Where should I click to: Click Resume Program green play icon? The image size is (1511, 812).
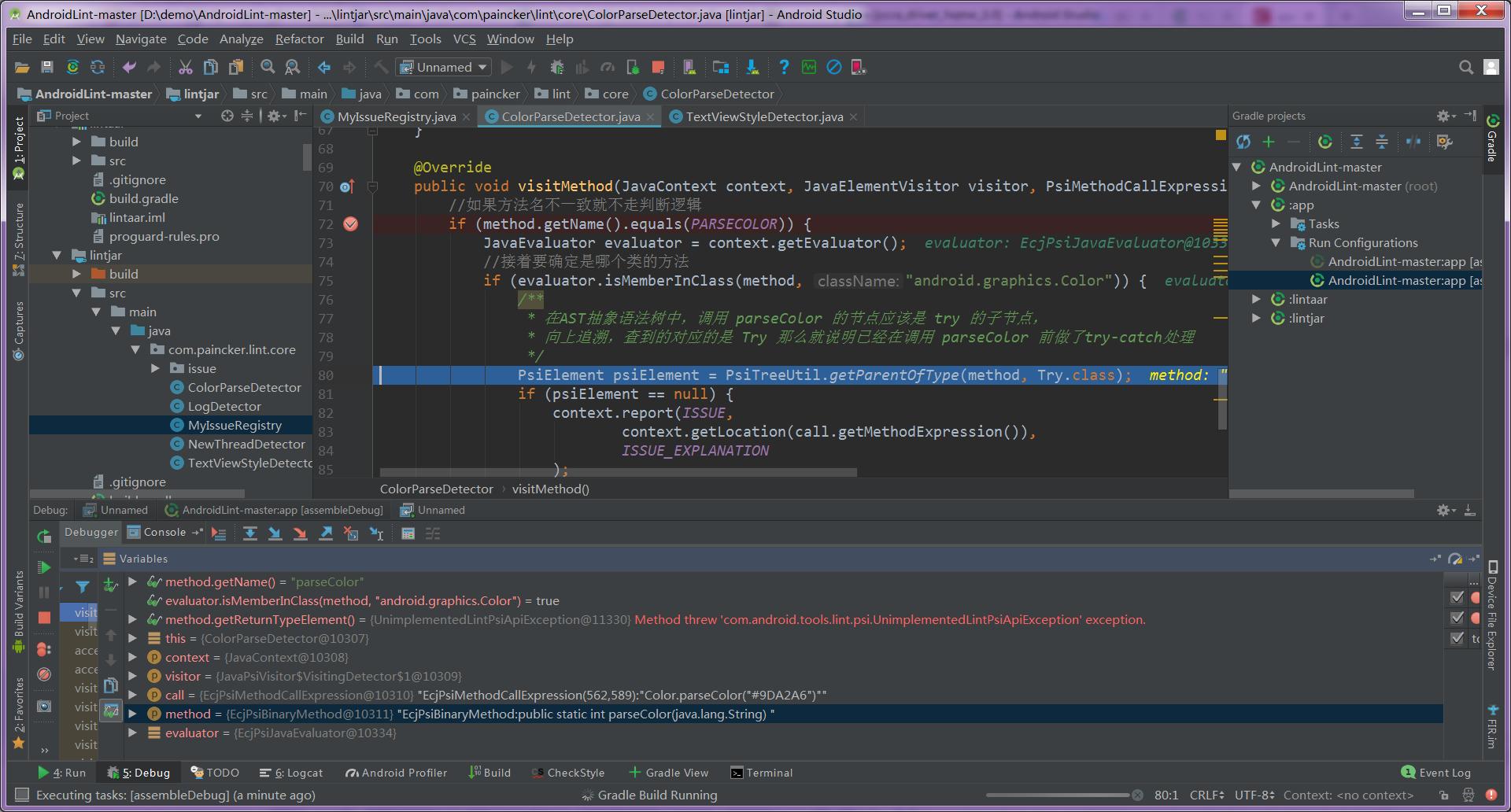pos(44,567)
